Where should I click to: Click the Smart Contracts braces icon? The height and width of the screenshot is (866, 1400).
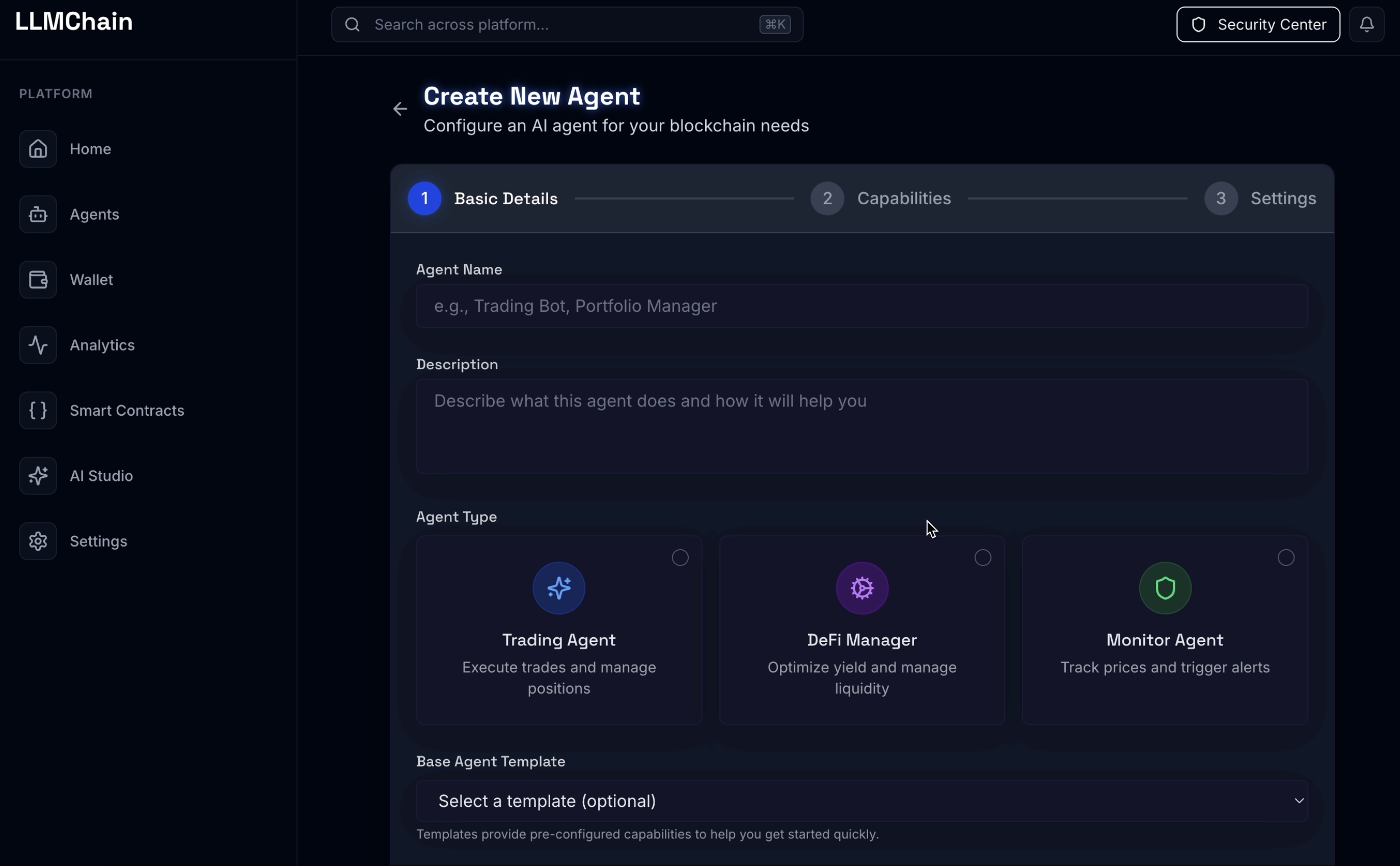click(38, 410)
